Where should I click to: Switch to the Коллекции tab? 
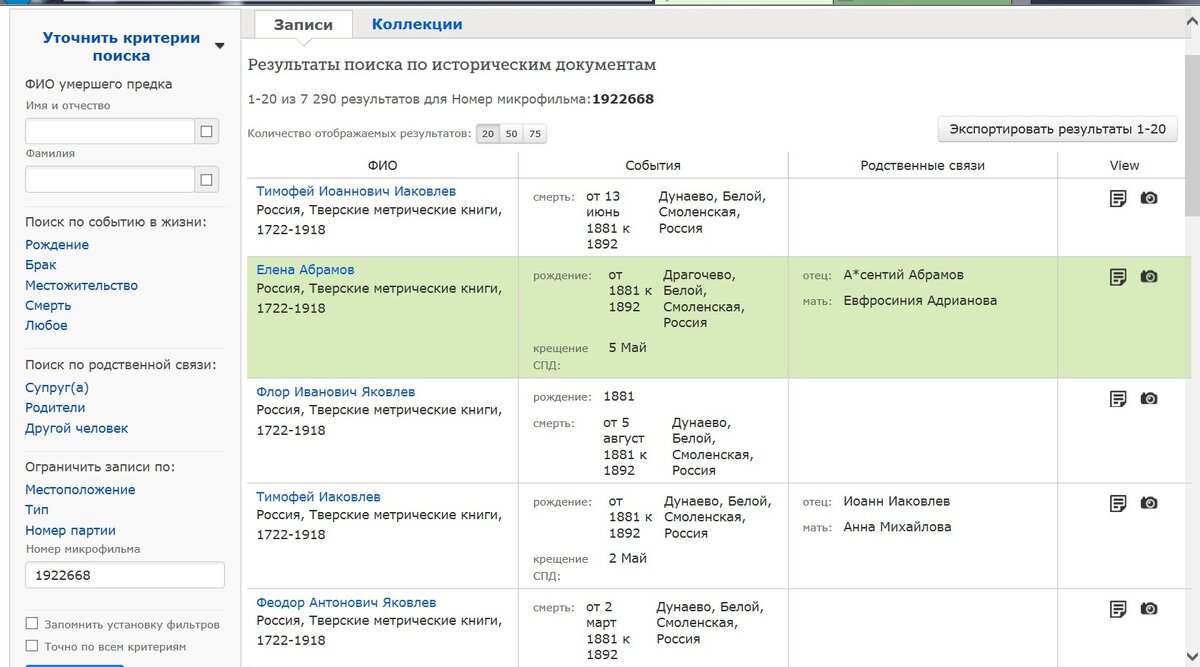tap(417, 25)
